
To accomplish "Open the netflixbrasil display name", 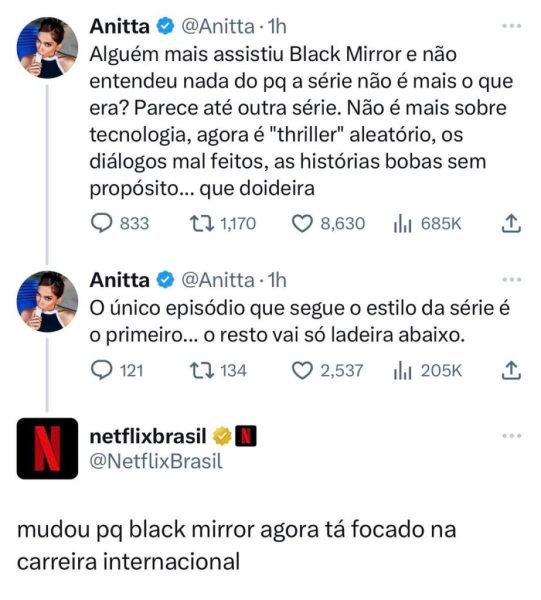I will tap(148, 436).
